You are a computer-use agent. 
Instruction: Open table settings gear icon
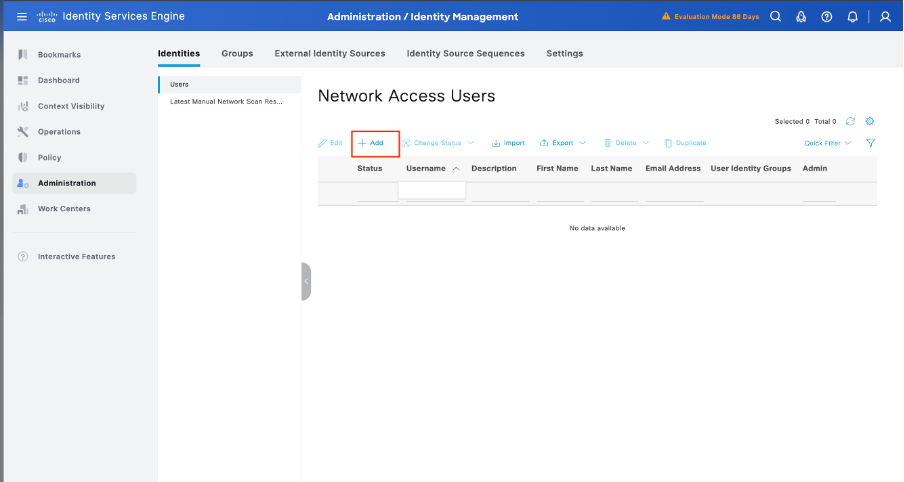pos(869,121)
